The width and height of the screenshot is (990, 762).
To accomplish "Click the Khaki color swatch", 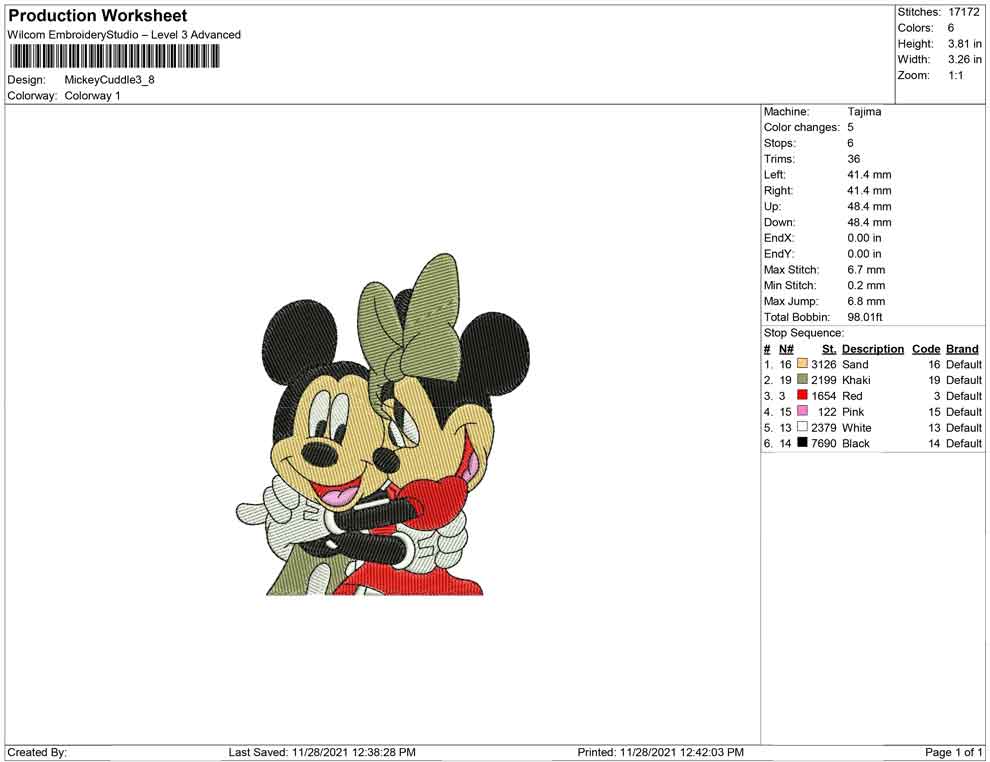I will (802, 379).
